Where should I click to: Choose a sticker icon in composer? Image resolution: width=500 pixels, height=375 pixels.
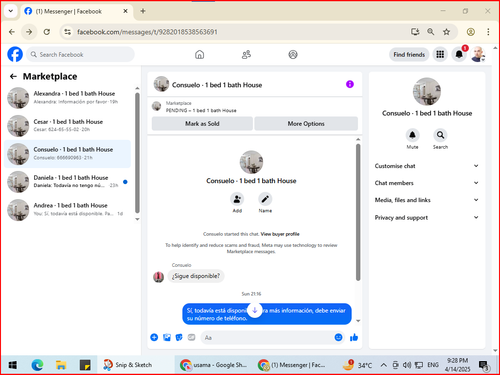[179, 337]
